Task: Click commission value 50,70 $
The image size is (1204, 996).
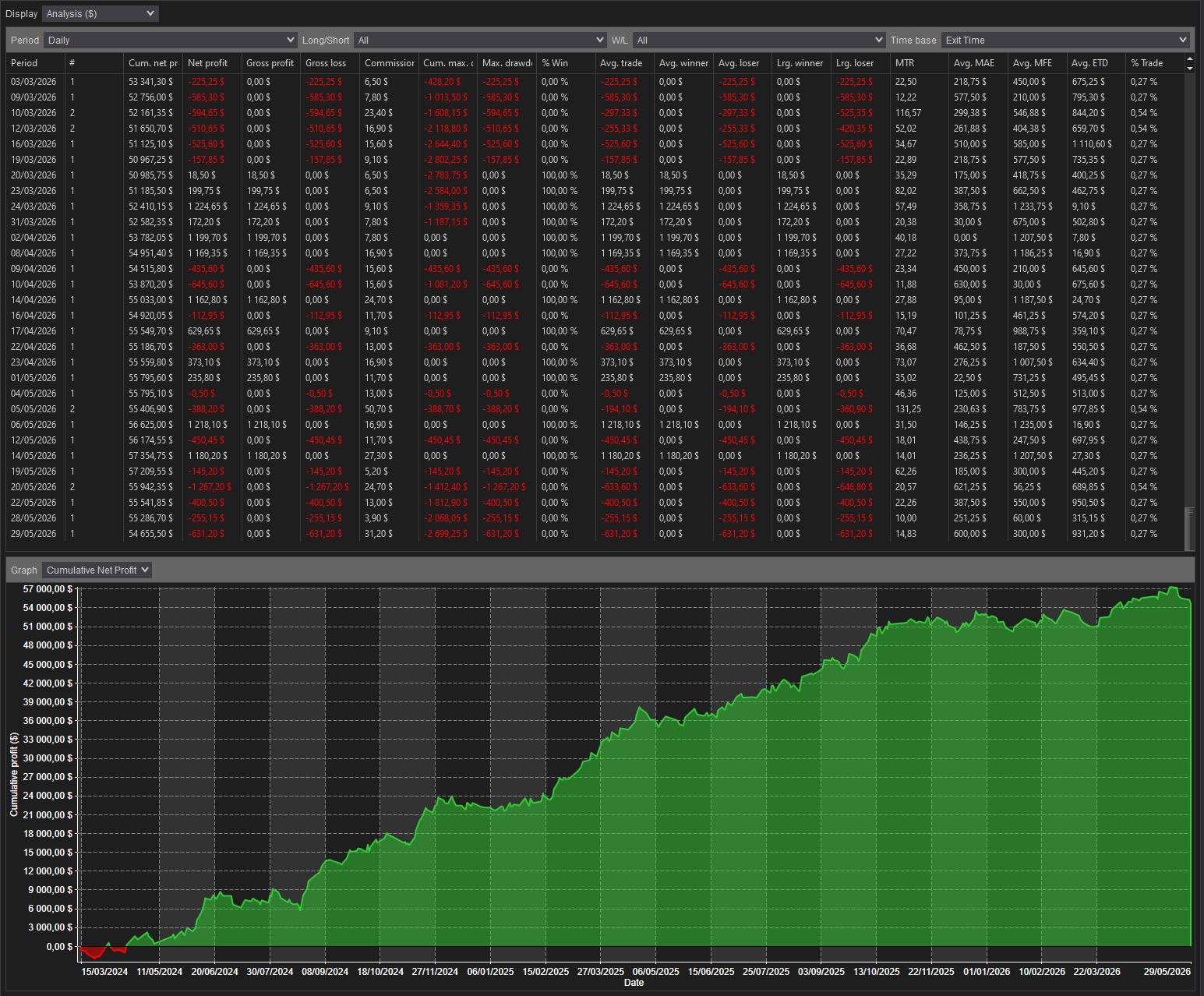Action: tap(379, 409)
